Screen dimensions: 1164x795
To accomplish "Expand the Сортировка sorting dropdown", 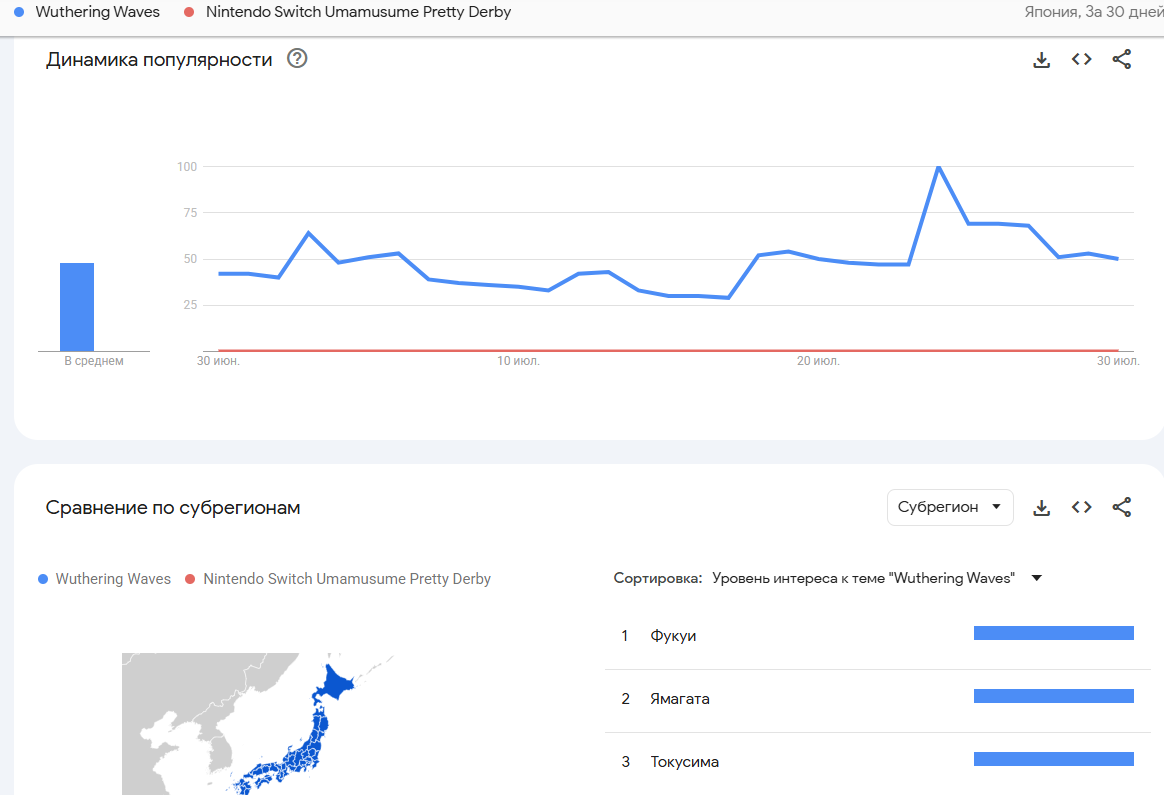I will 1036,578.
